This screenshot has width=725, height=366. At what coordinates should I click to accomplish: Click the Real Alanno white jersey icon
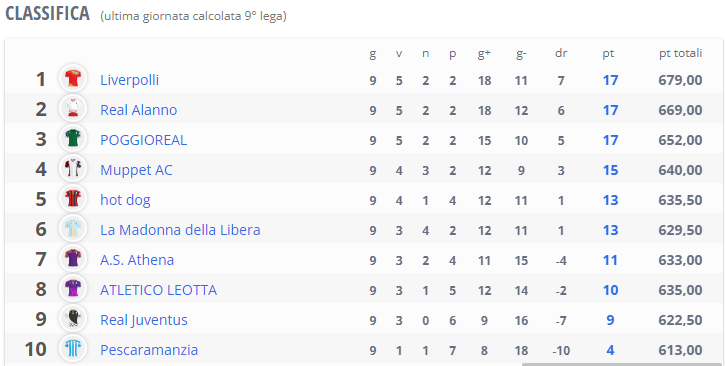[x=73, y=109]
